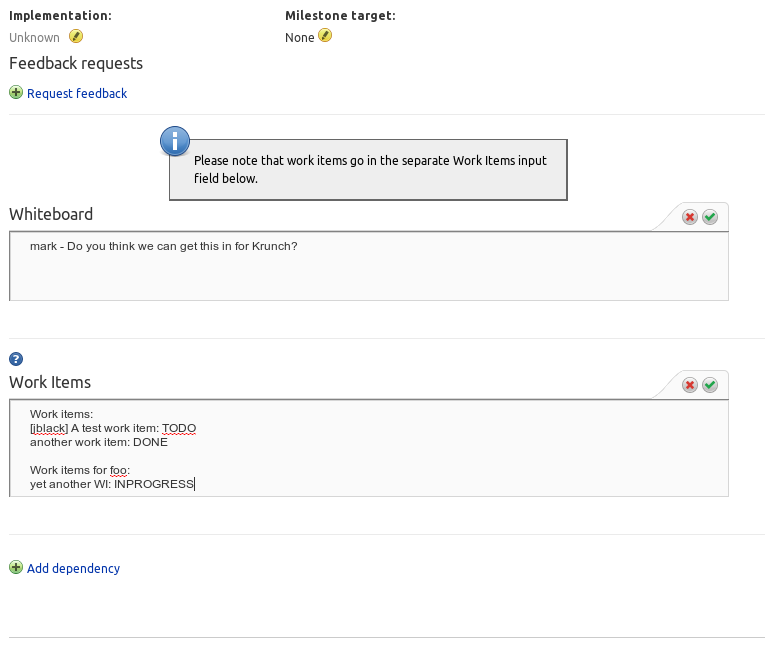Open the Request feedback link
Viewport: 765px width, 645px height.
tap(77, 94)
